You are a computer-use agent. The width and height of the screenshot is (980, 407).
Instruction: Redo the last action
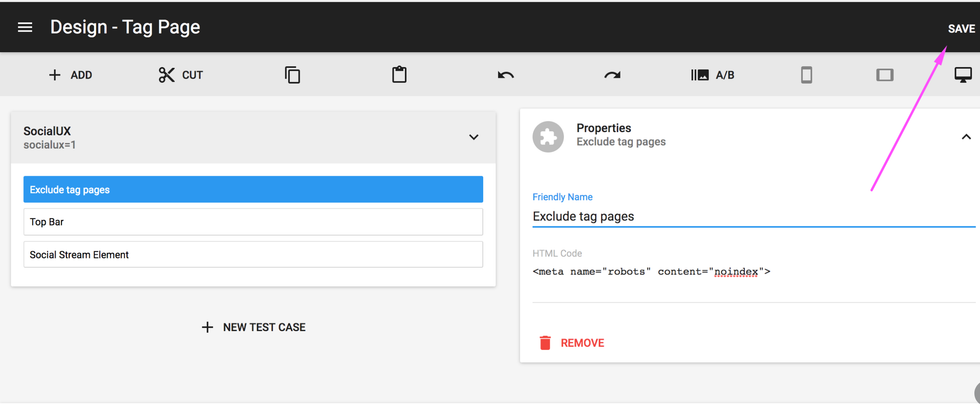pyautogui.click(x=612, y=75)
